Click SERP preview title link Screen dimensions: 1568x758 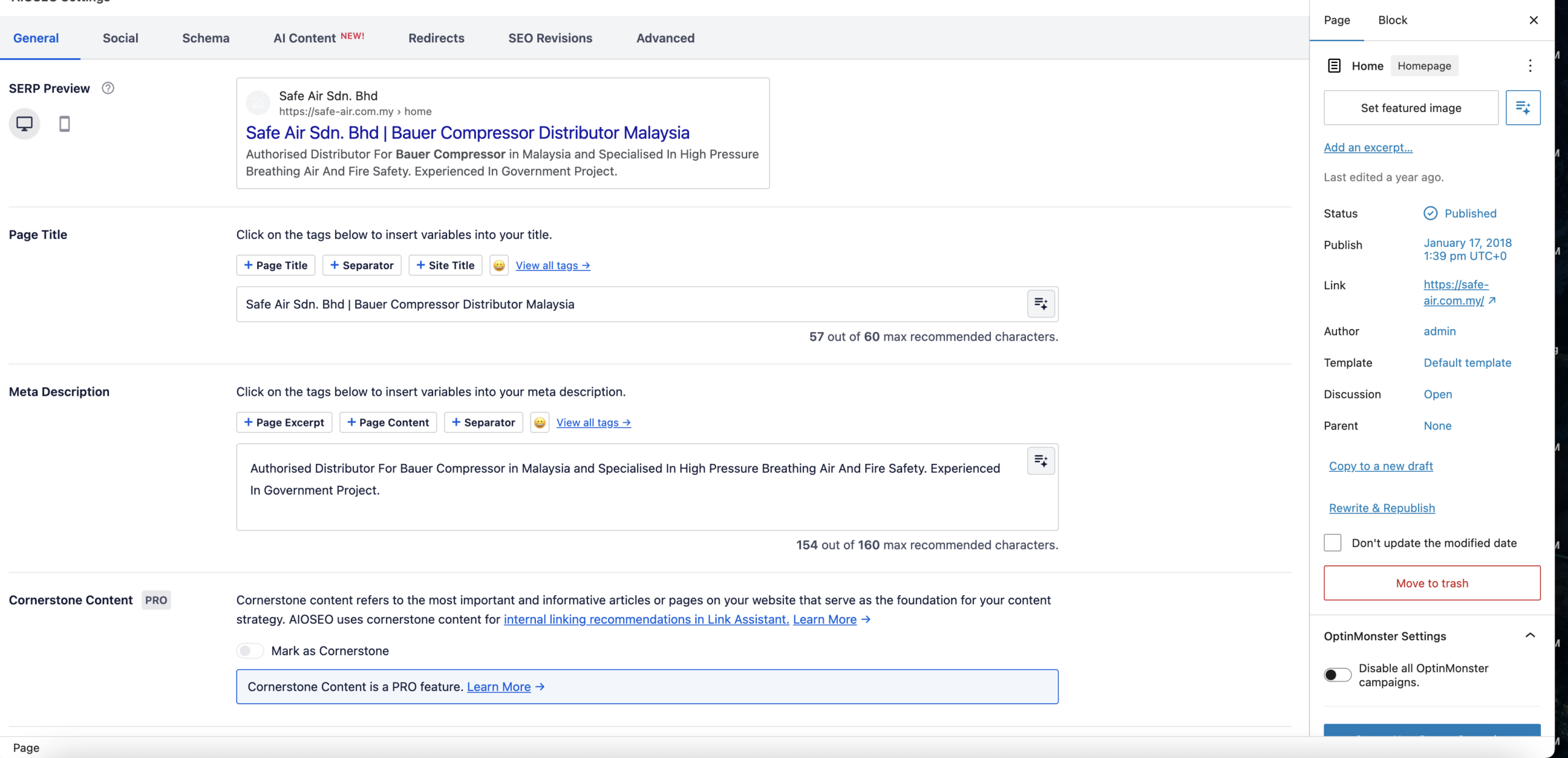[467, 132]
